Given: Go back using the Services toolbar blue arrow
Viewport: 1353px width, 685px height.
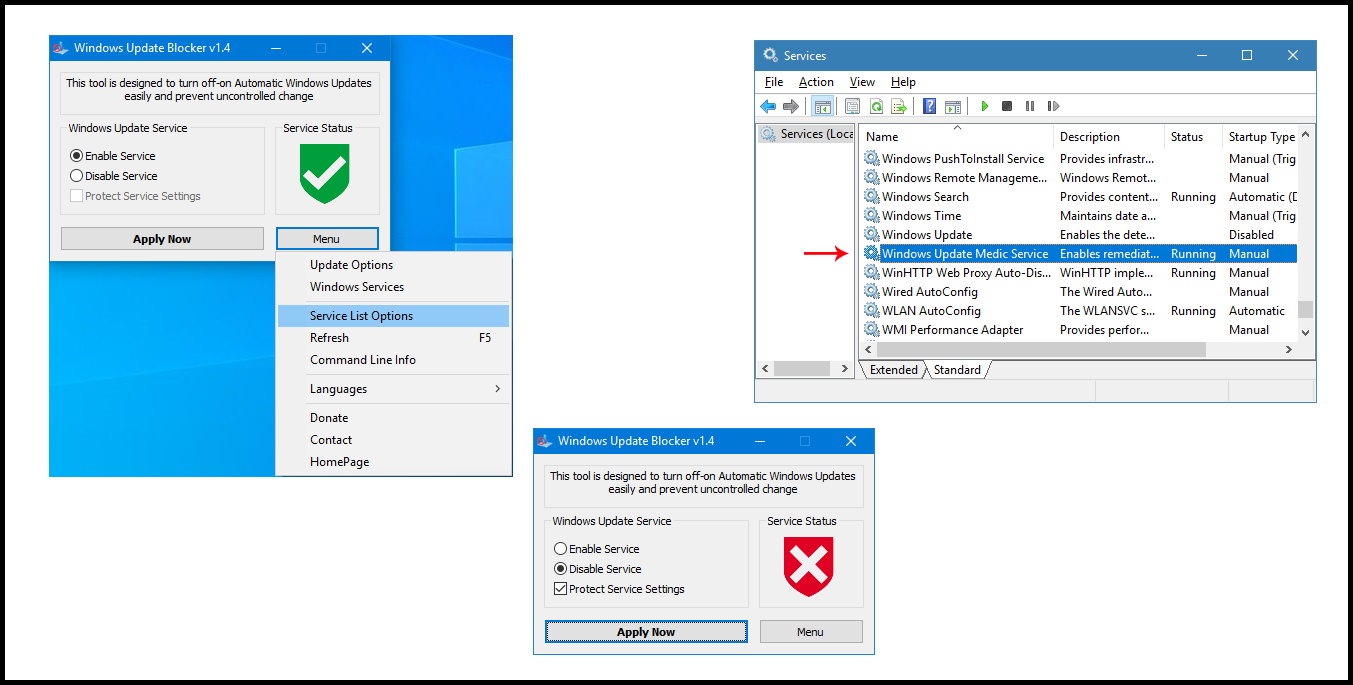Looking at the screenshot, I should pyautogui.click(x=768, y=106).
